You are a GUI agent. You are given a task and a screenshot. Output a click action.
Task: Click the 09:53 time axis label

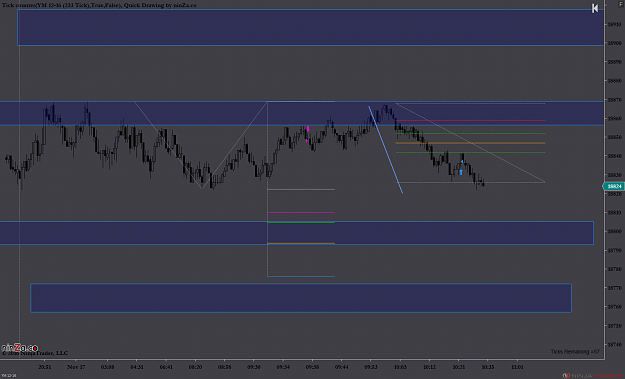click(x=371, y=367)
